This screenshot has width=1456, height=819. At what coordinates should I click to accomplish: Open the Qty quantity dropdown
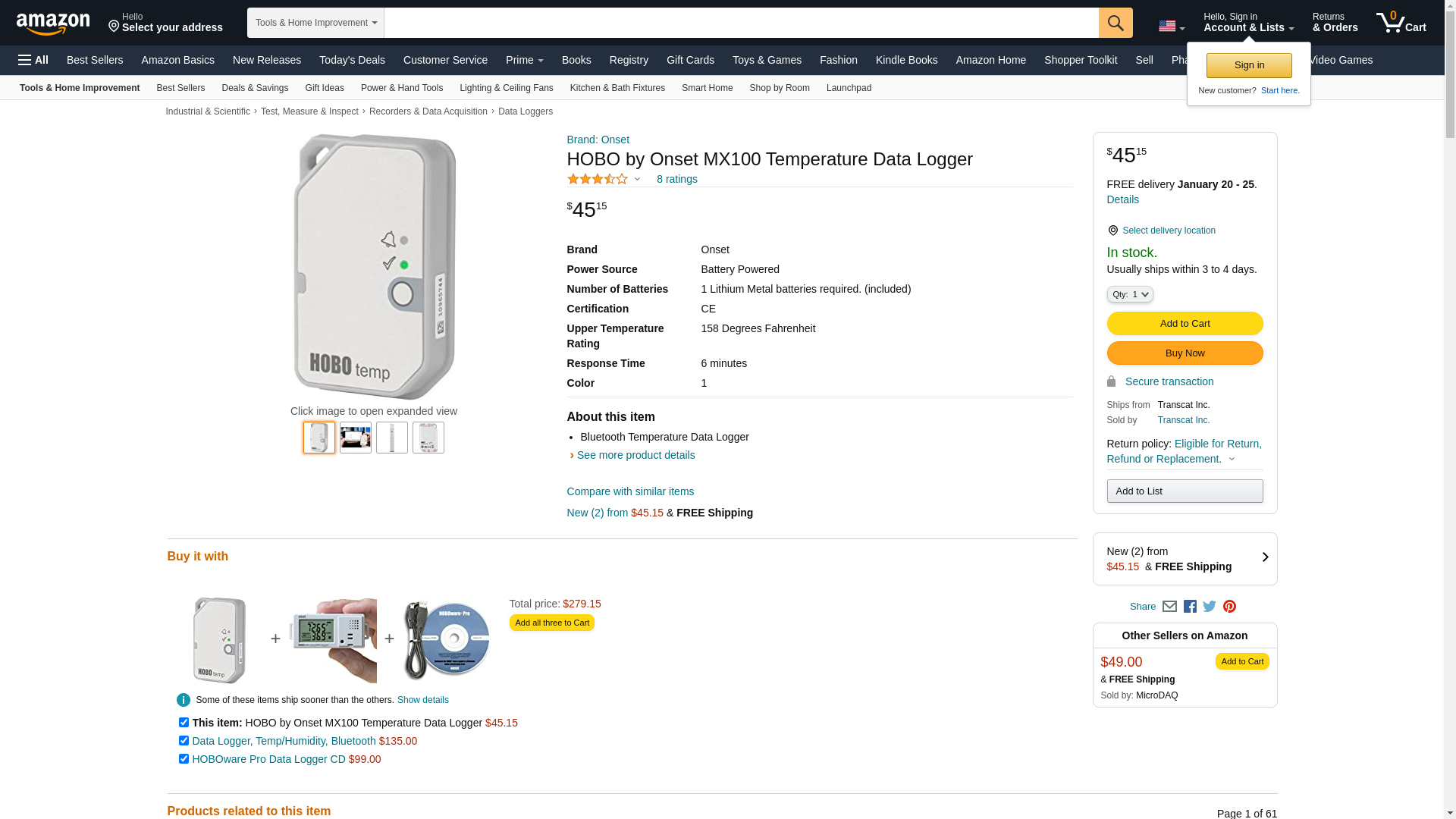(x=1130, y=294)
